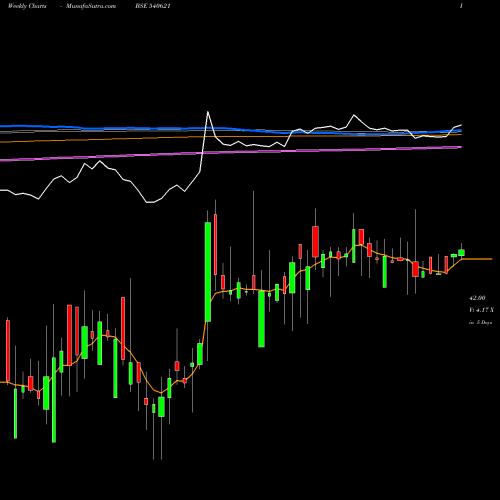500x500 pixels.
Task: Click the white indicator line's highest spike
Action: click(208, 112)
